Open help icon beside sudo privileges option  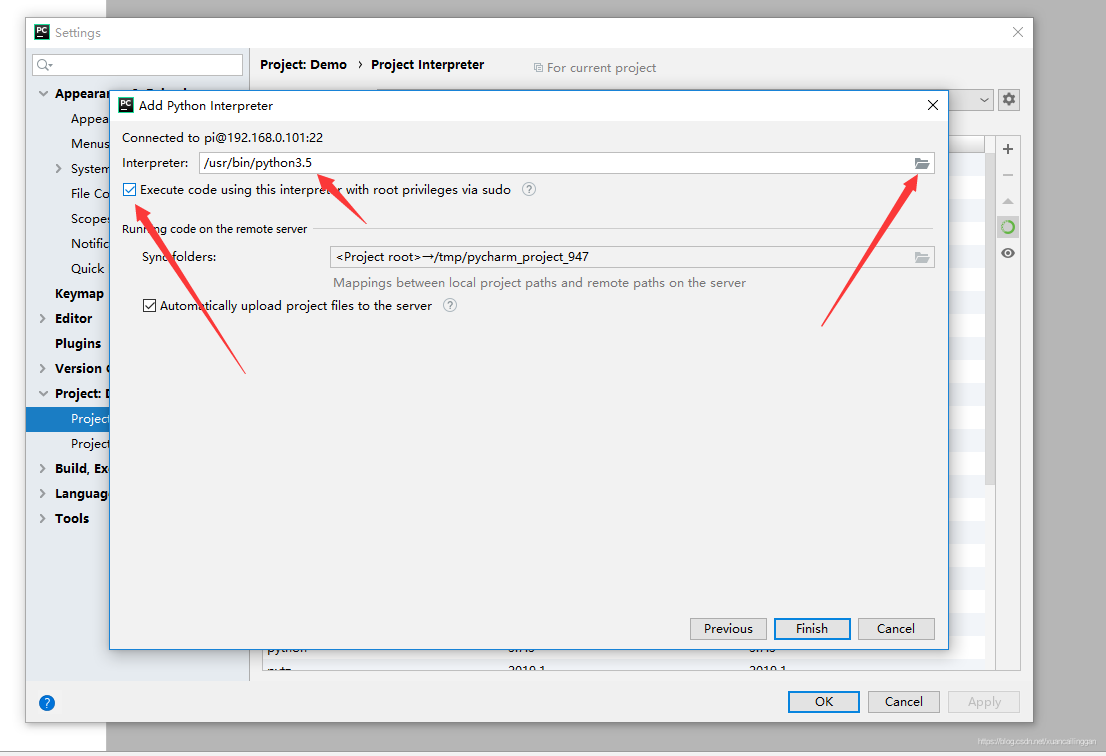(529, 189)
